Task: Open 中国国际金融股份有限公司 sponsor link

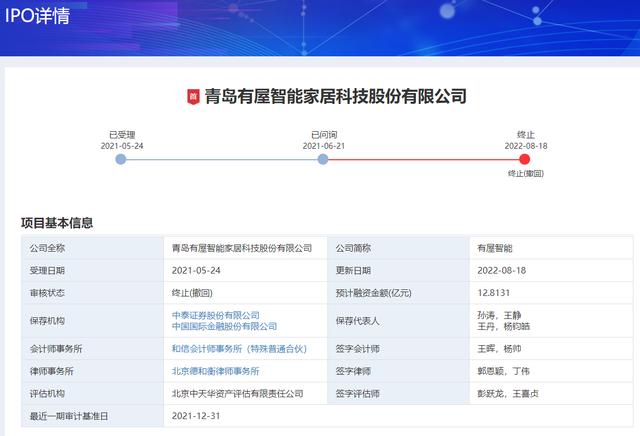Action: point(224,326)
